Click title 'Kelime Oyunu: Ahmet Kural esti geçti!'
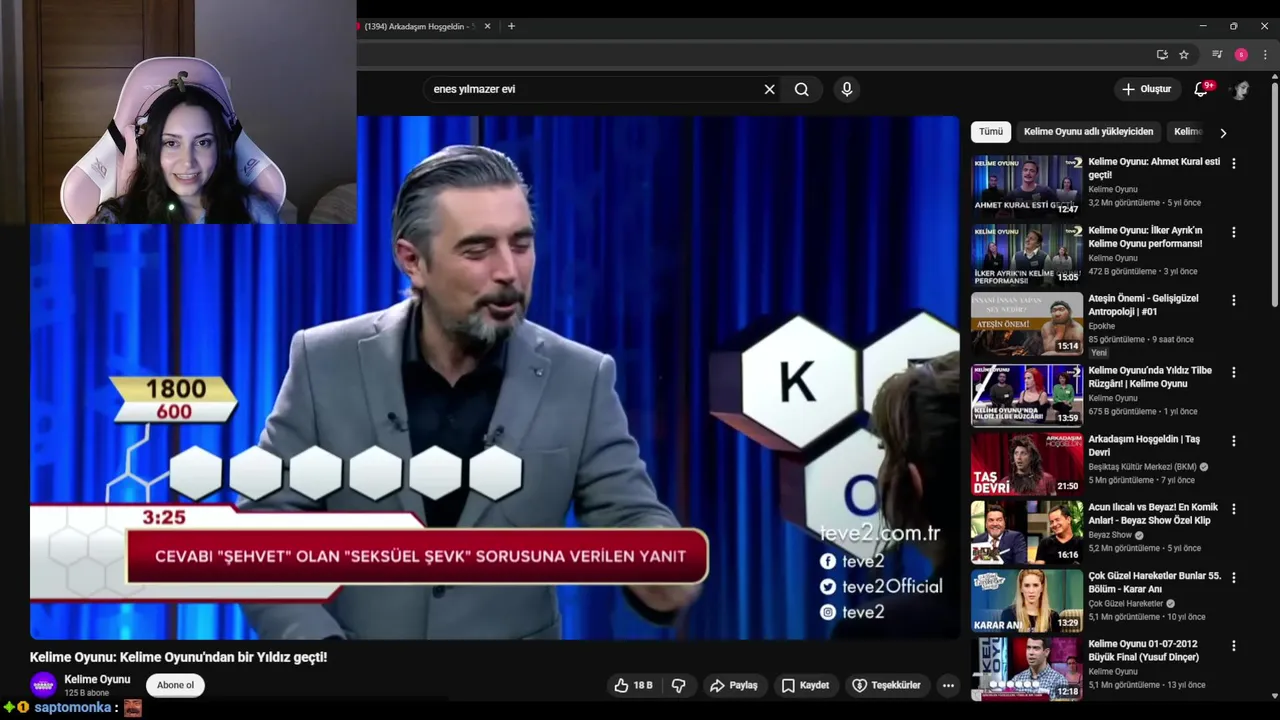Image resolution: width=1280 pixels, height=720 pixels. (x=1154, y=168)
